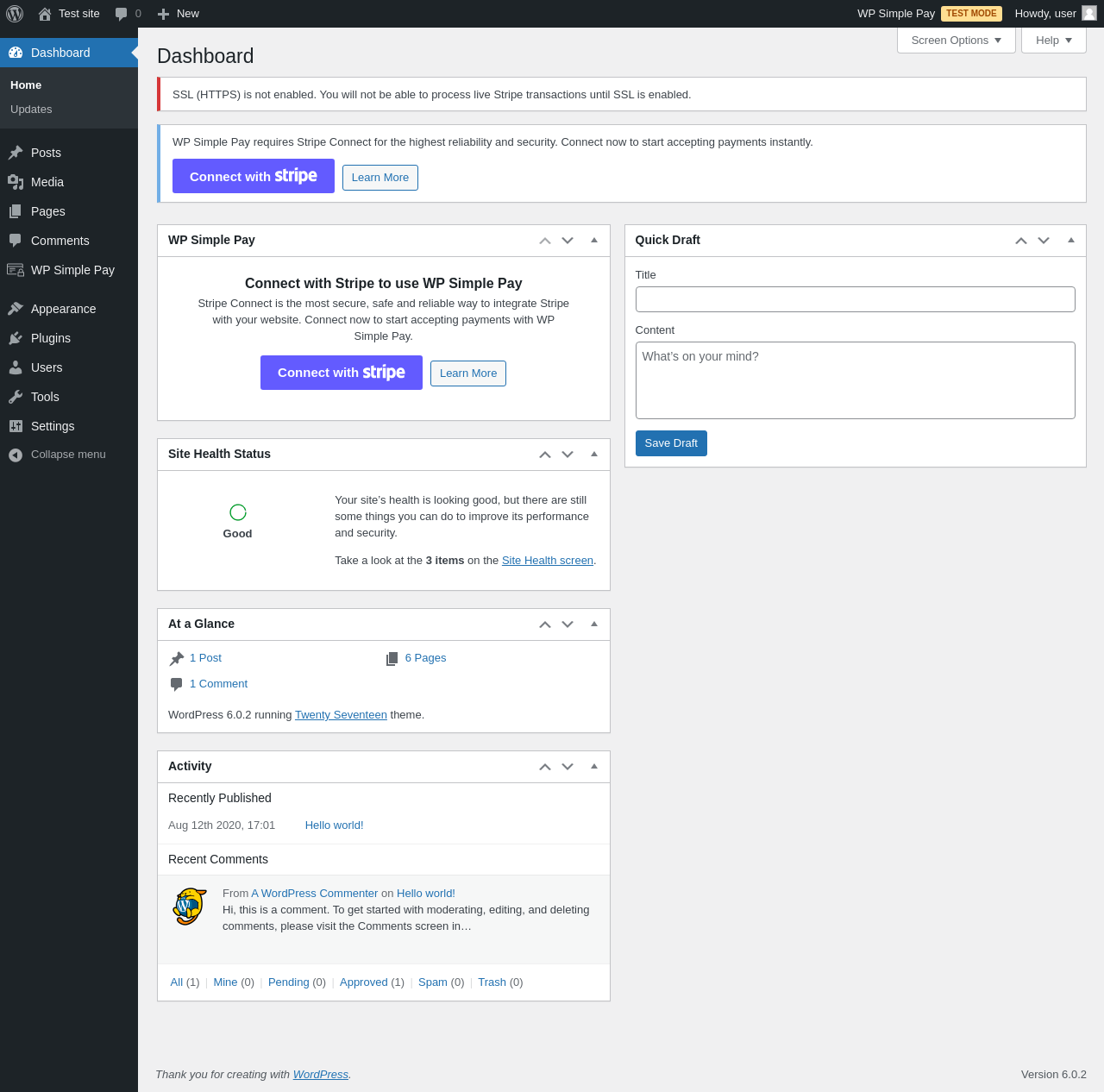Toggle the Quick Draft panel
Image resolution: width=1104 pixels, height=1092 pixels.
click(1071, 241)
